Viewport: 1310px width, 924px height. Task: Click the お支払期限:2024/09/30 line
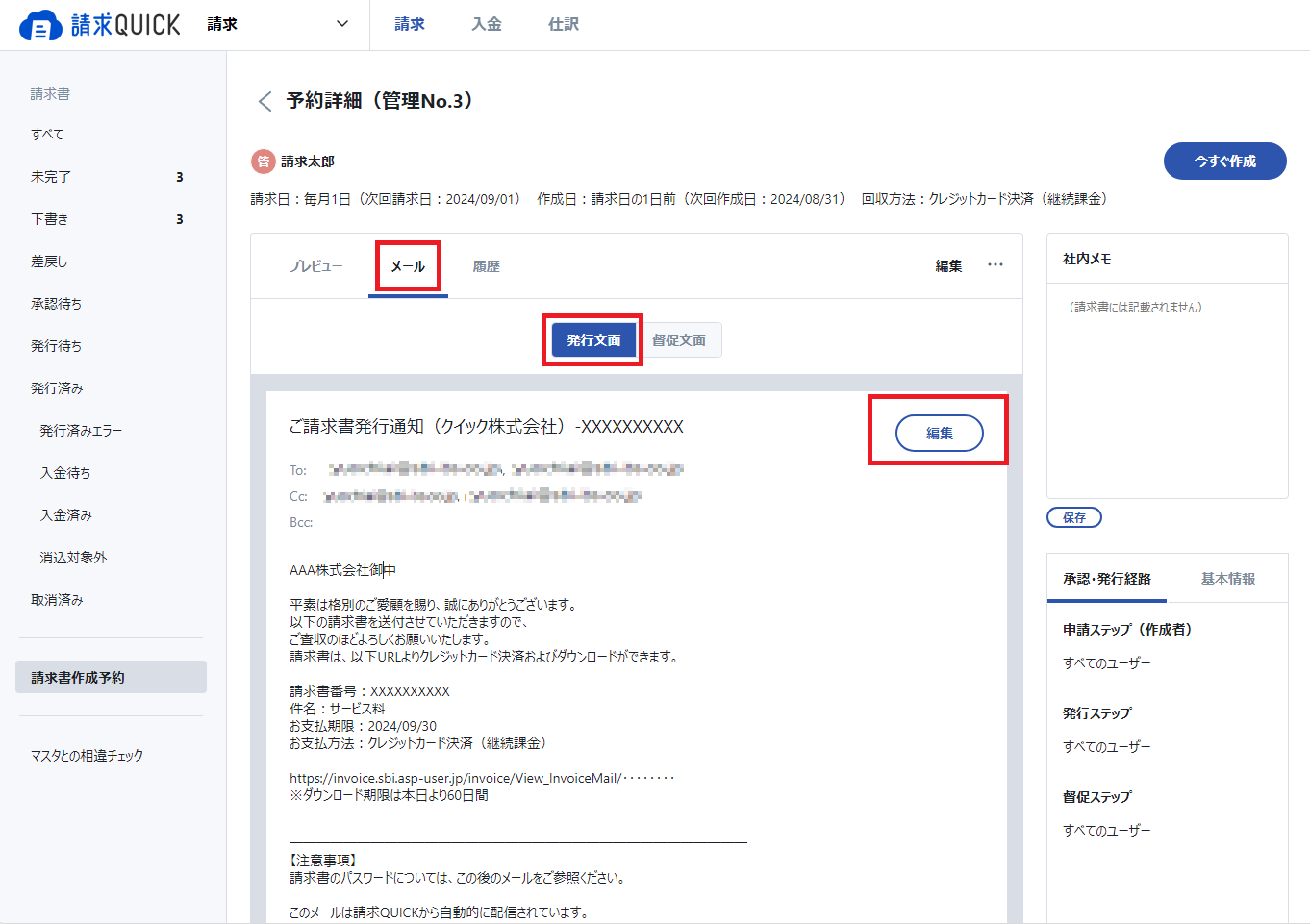[x=363, y=726]
